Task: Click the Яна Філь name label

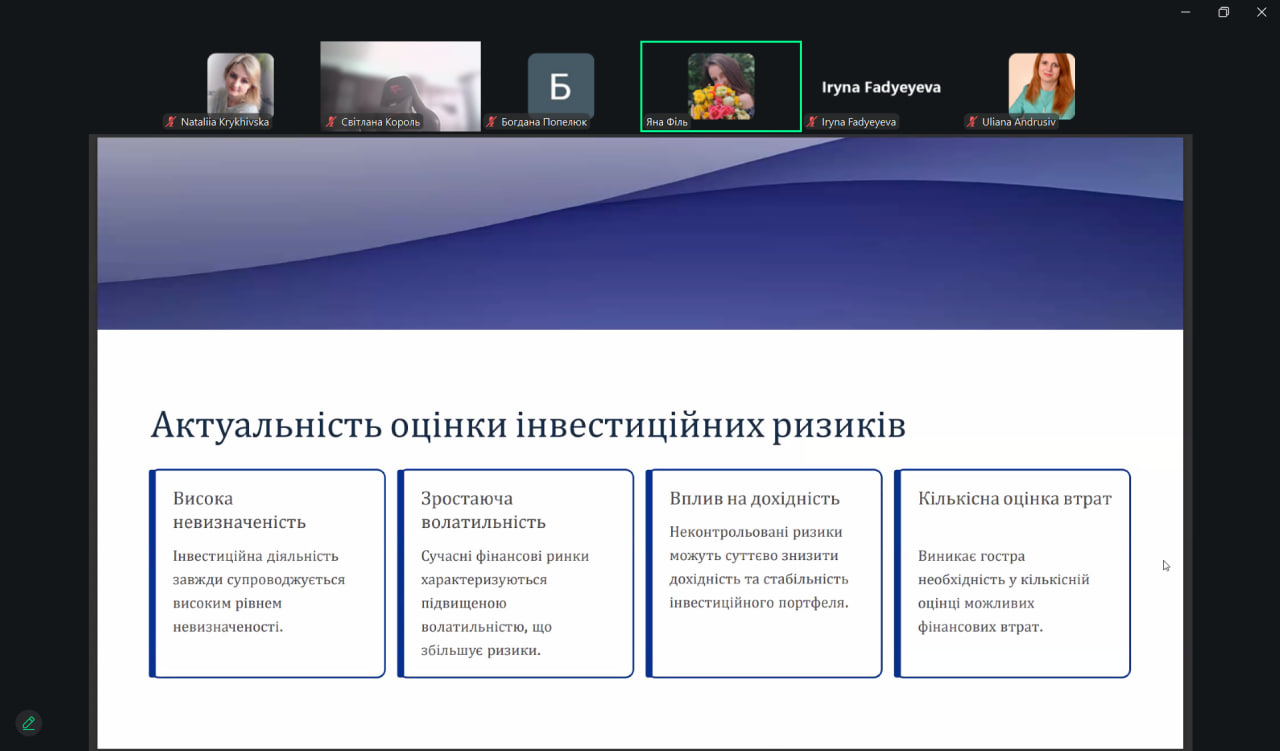Action: [667, 122]
